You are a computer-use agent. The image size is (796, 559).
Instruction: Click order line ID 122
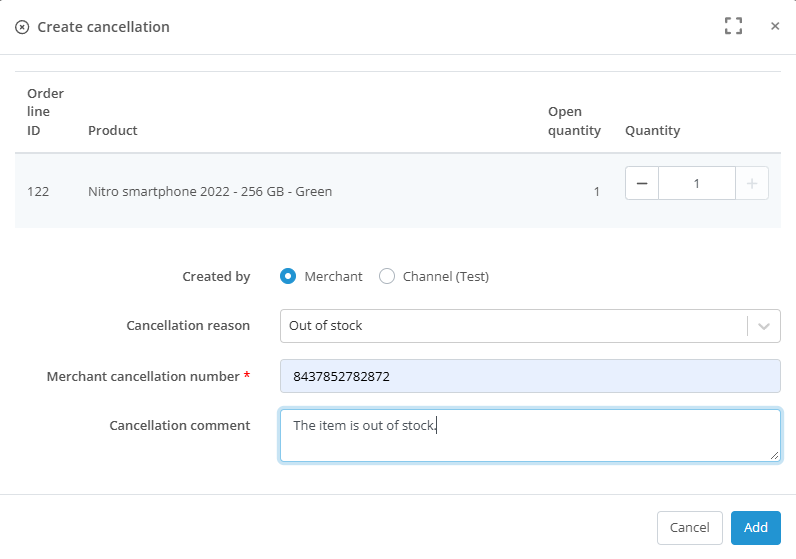pos(38,191)
